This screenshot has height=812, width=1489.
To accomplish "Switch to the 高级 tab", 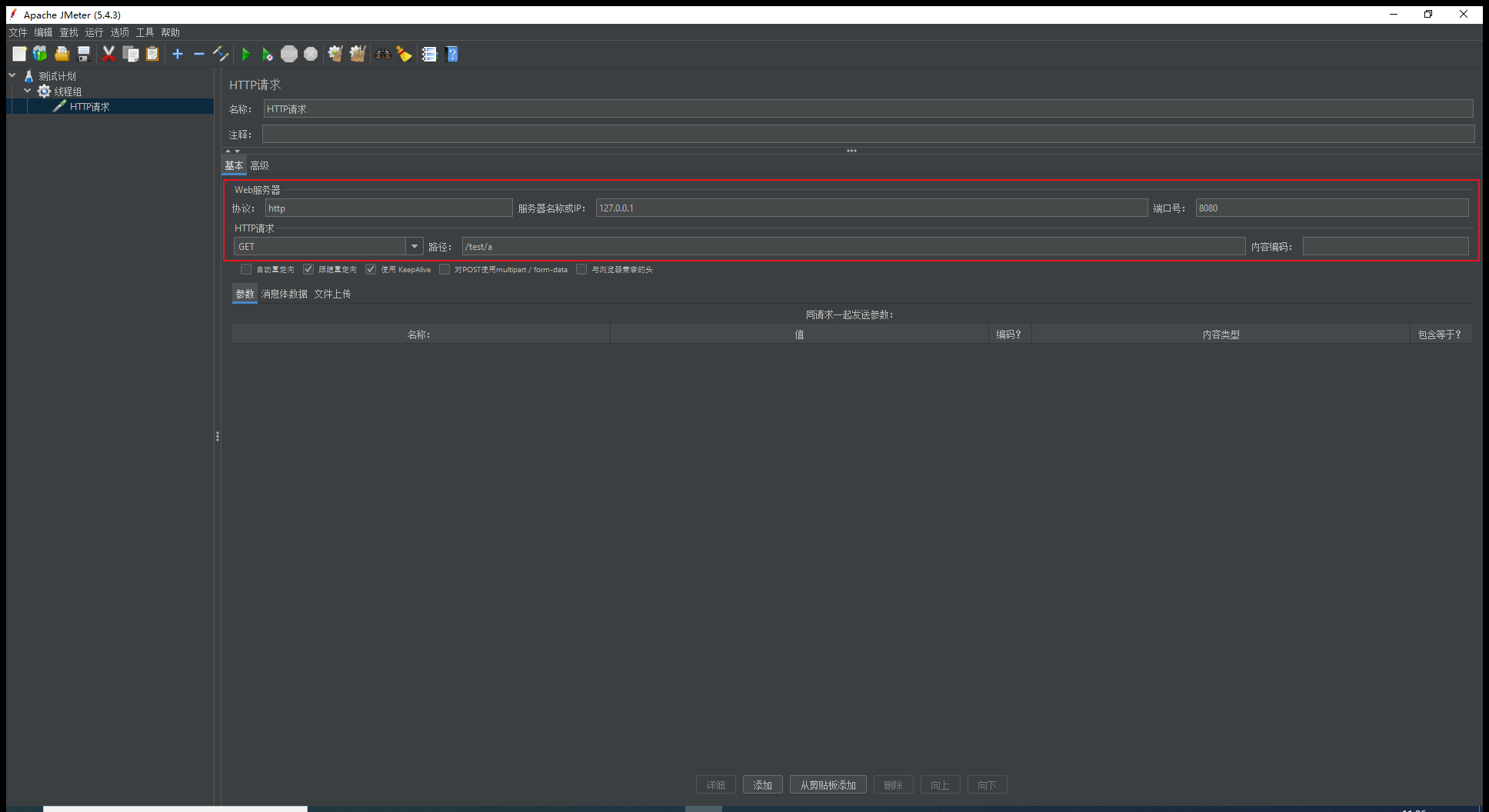I will pyautogui.click(x=259, y=165).
